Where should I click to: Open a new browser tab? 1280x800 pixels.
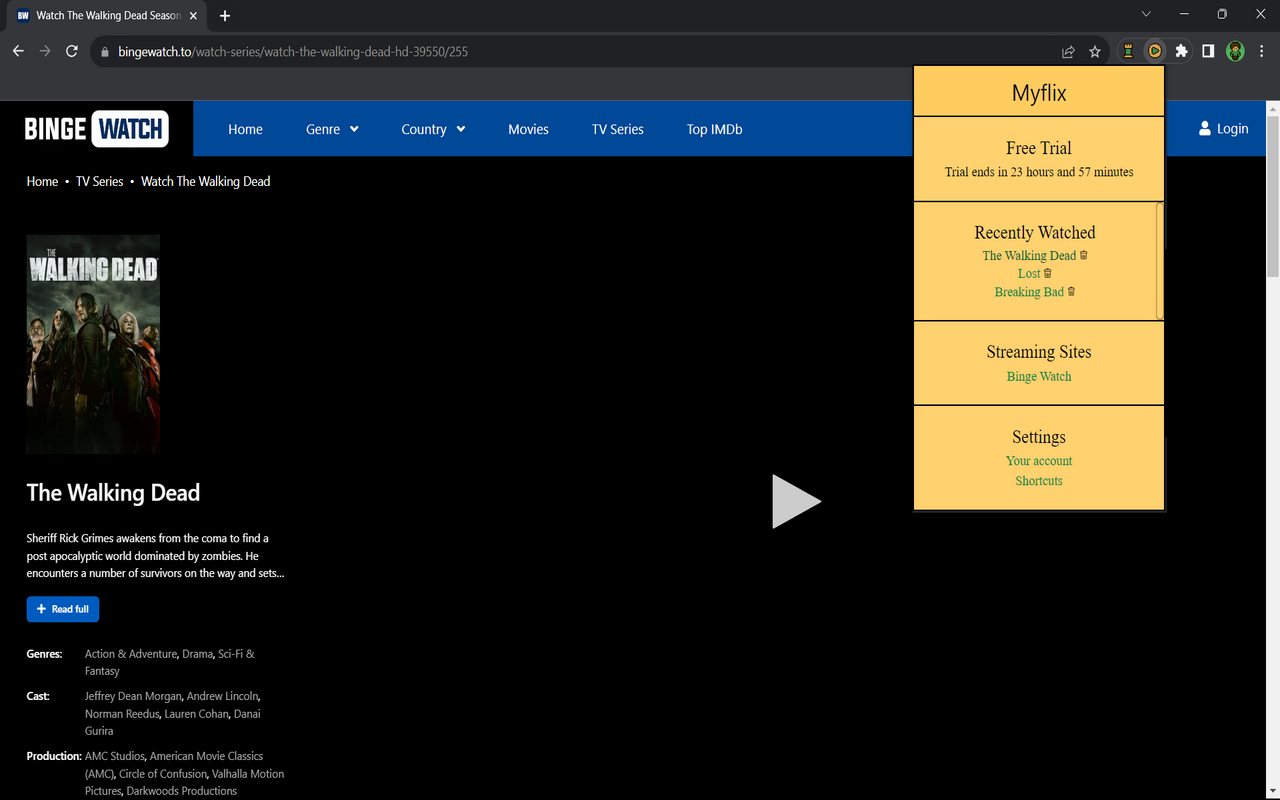224,15
